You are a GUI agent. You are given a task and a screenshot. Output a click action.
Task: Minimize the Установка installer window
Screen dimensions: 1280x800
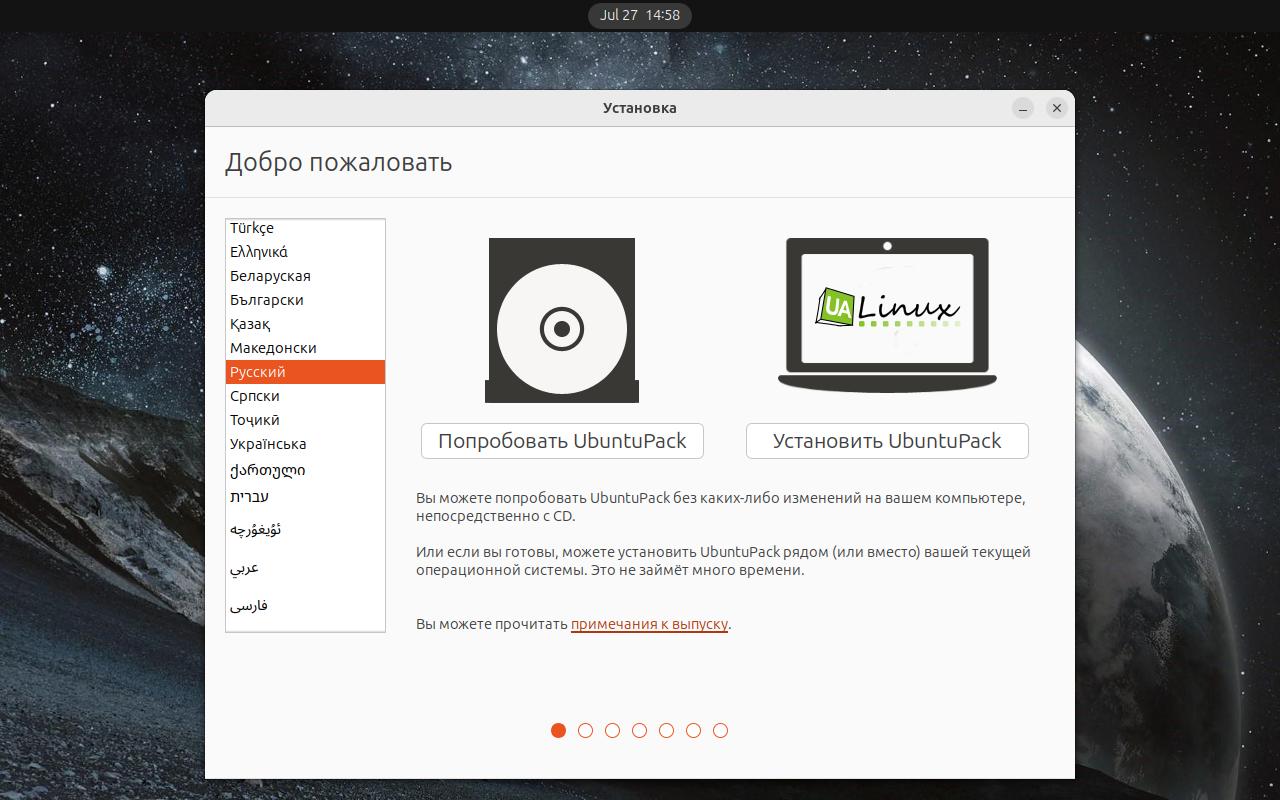point(1022,108)
